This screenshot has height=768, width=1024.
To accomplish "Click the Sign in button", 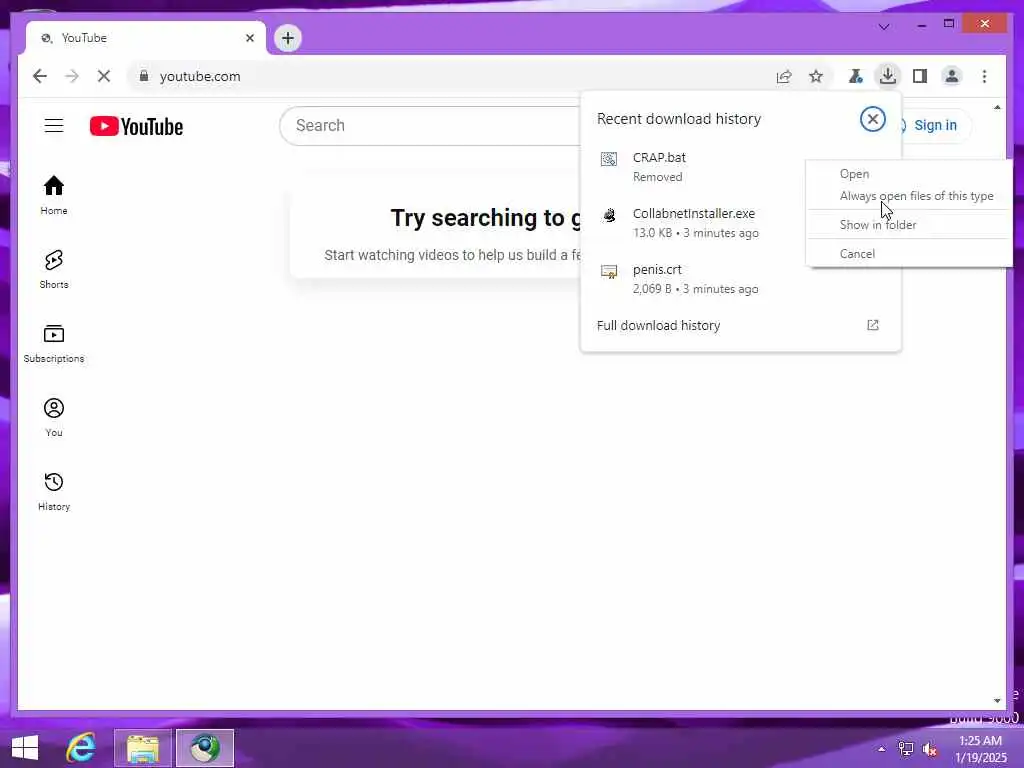I will point(935,125).
